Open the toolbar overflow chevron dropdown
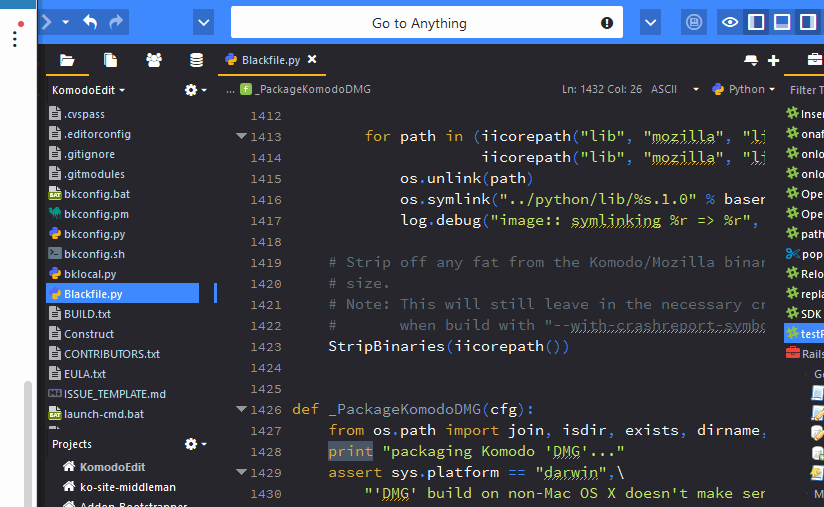Image resolution: width=824 pixels, height=507 pixels. click(203, 23)
